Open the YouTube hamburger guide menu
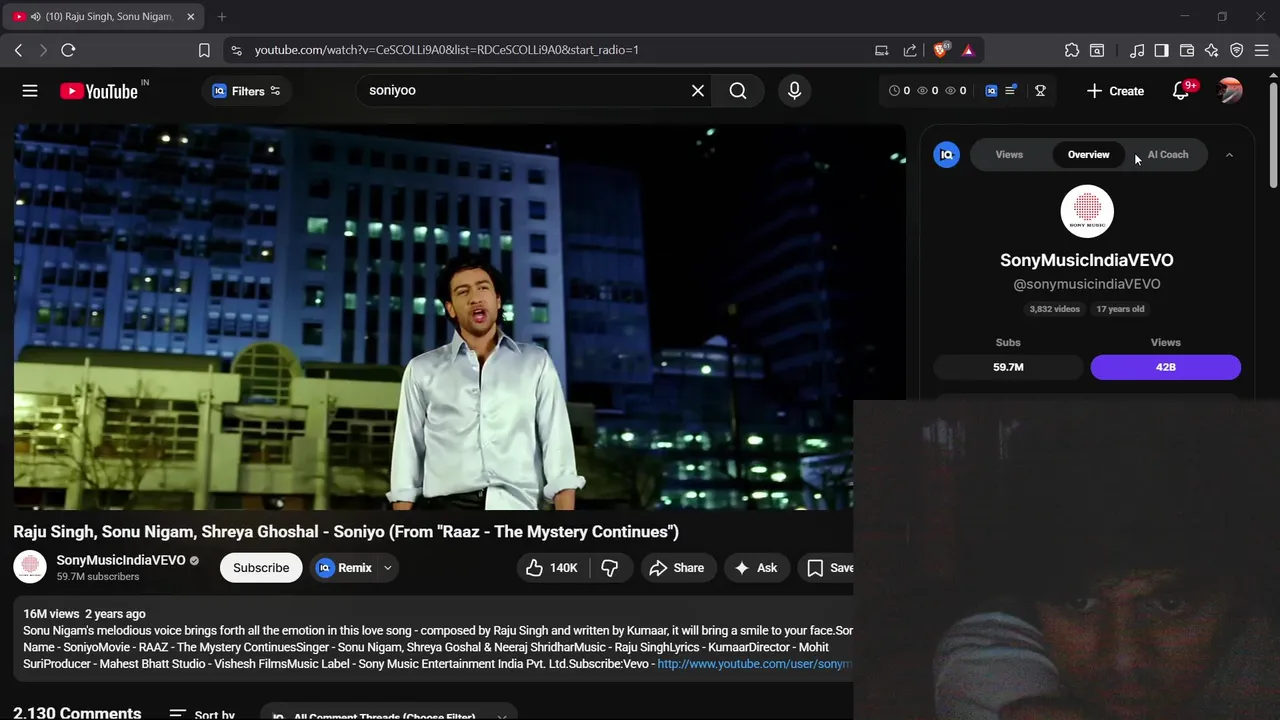 click(30, 91)
